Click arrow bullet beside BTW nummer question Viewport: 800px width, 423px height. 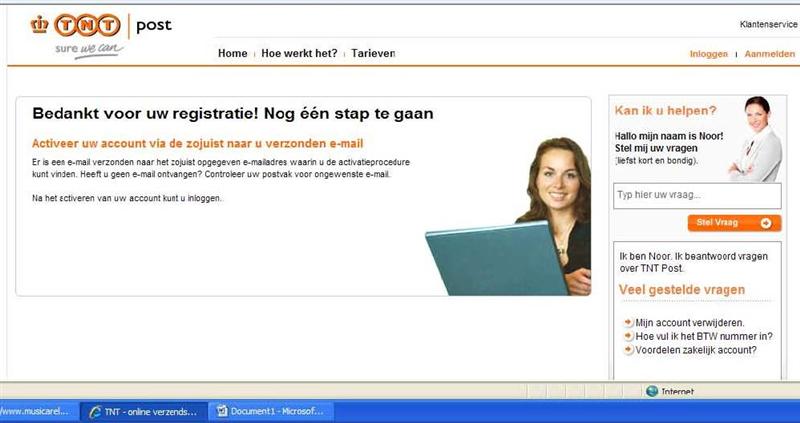(629, 336)
